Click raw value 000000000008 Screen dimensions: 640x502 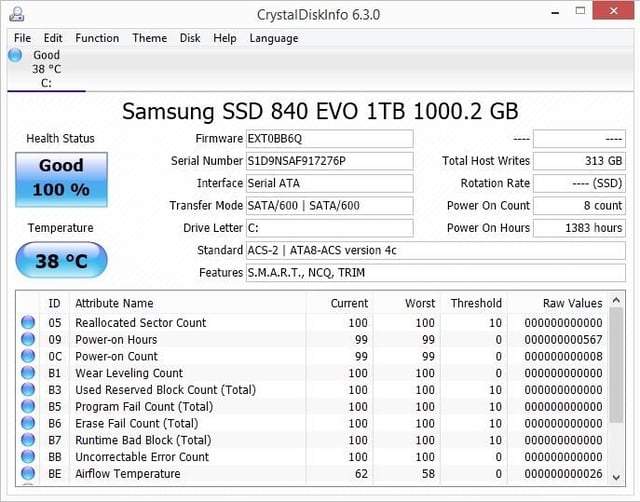point(563,356)
